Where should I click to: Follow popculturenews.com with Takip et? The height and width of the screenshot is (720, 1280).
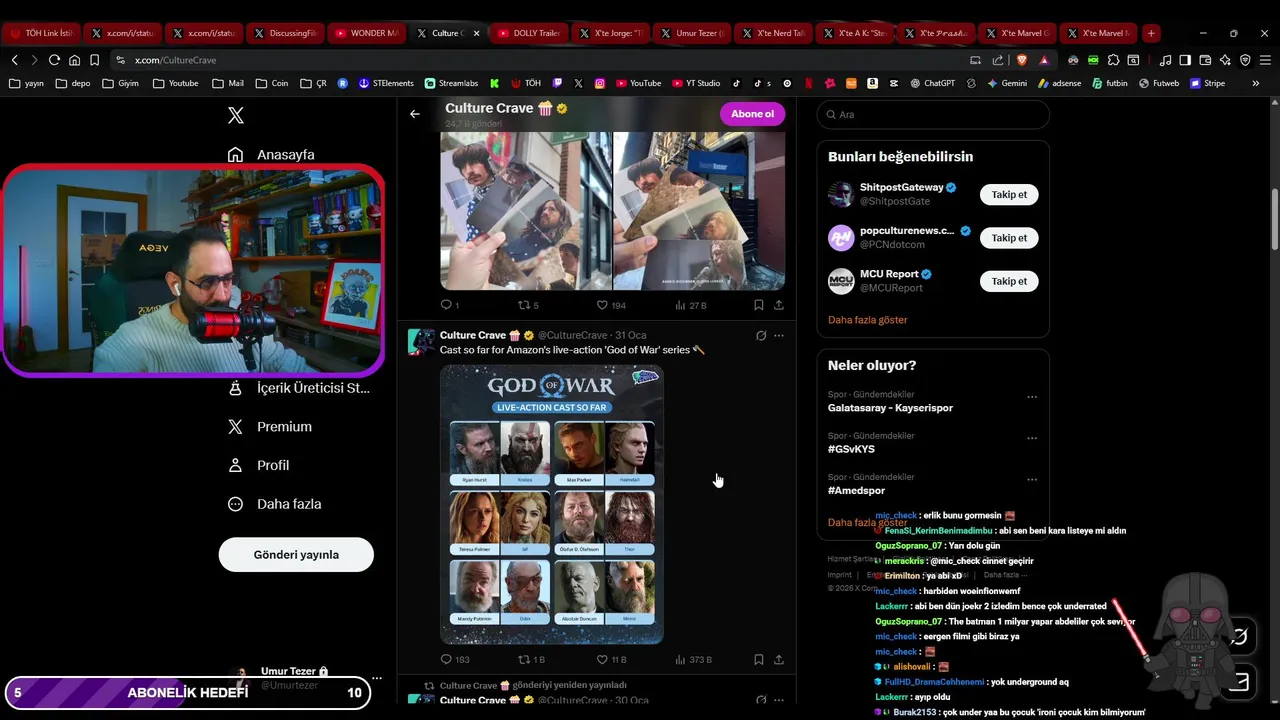click(1009, 238)
